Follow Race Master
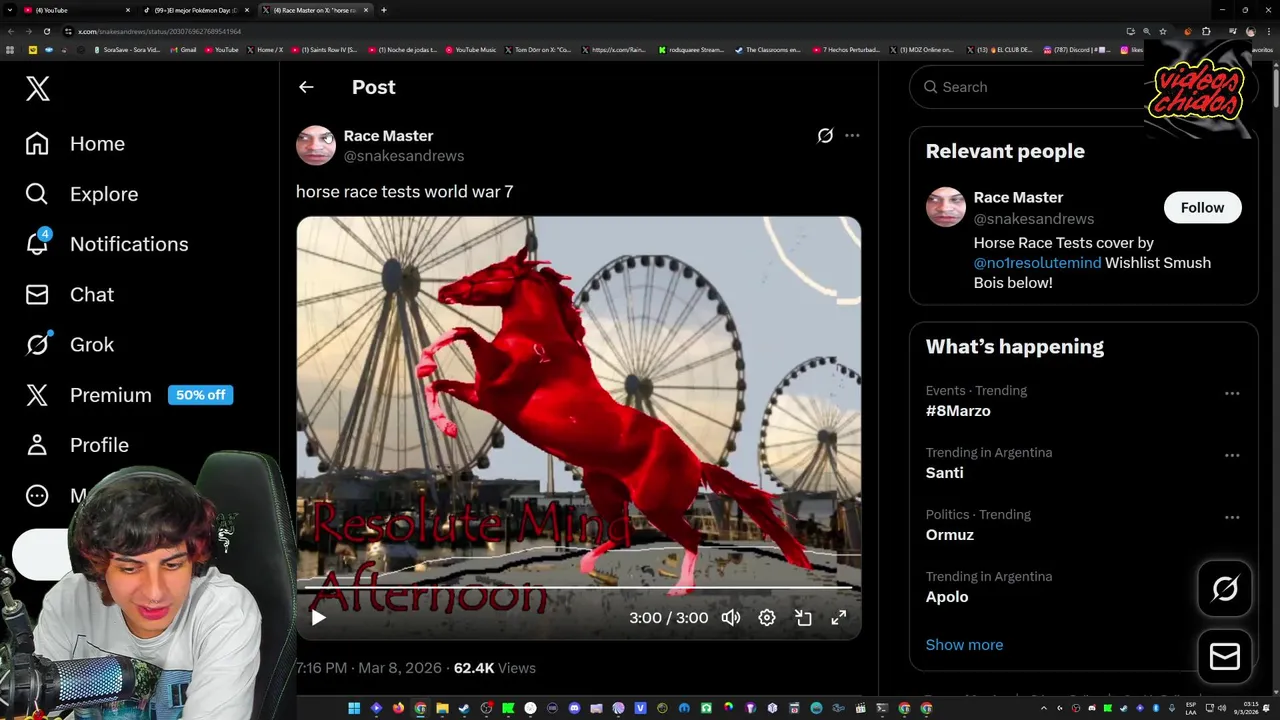Screen dimensions: 1280x720 [x=1202, y=208]
